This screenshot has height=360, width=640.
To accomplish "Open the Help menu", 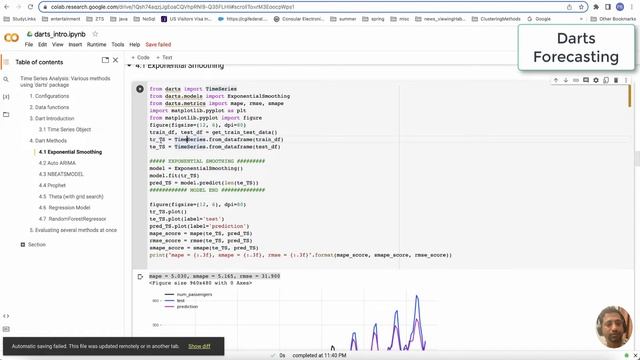I will point(135,44).
